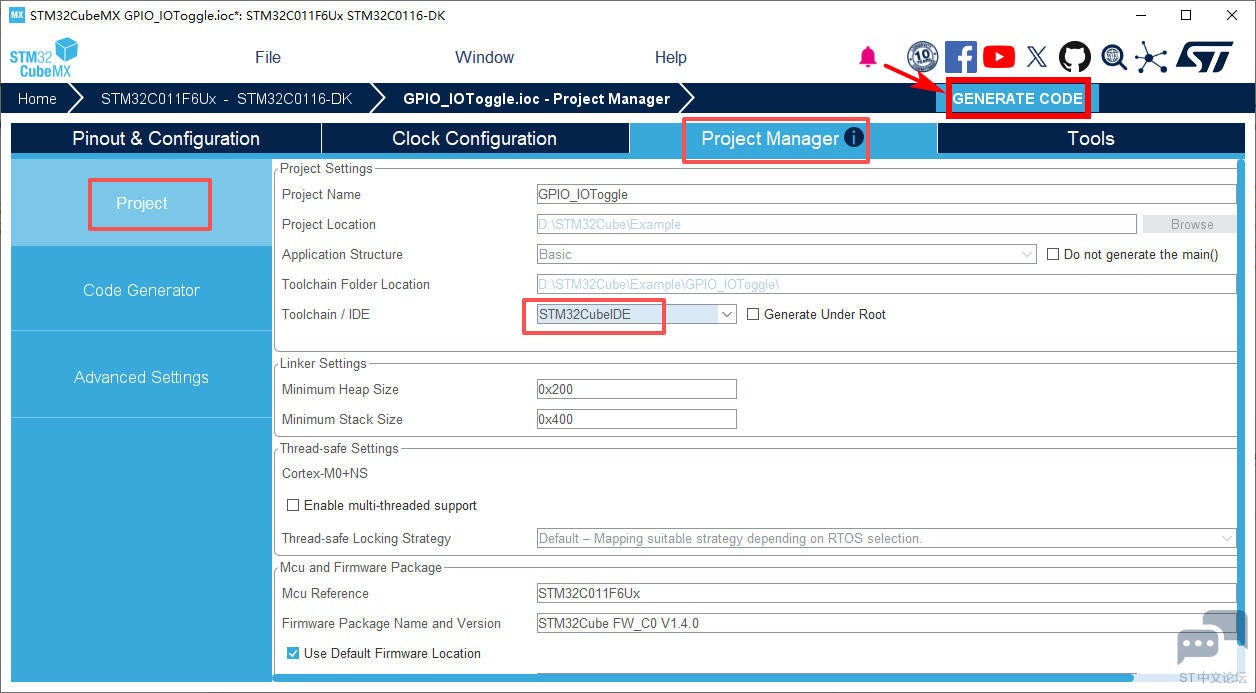Open the Facebook icon link
The image size is (1256, 693).
tap(960, 57)
